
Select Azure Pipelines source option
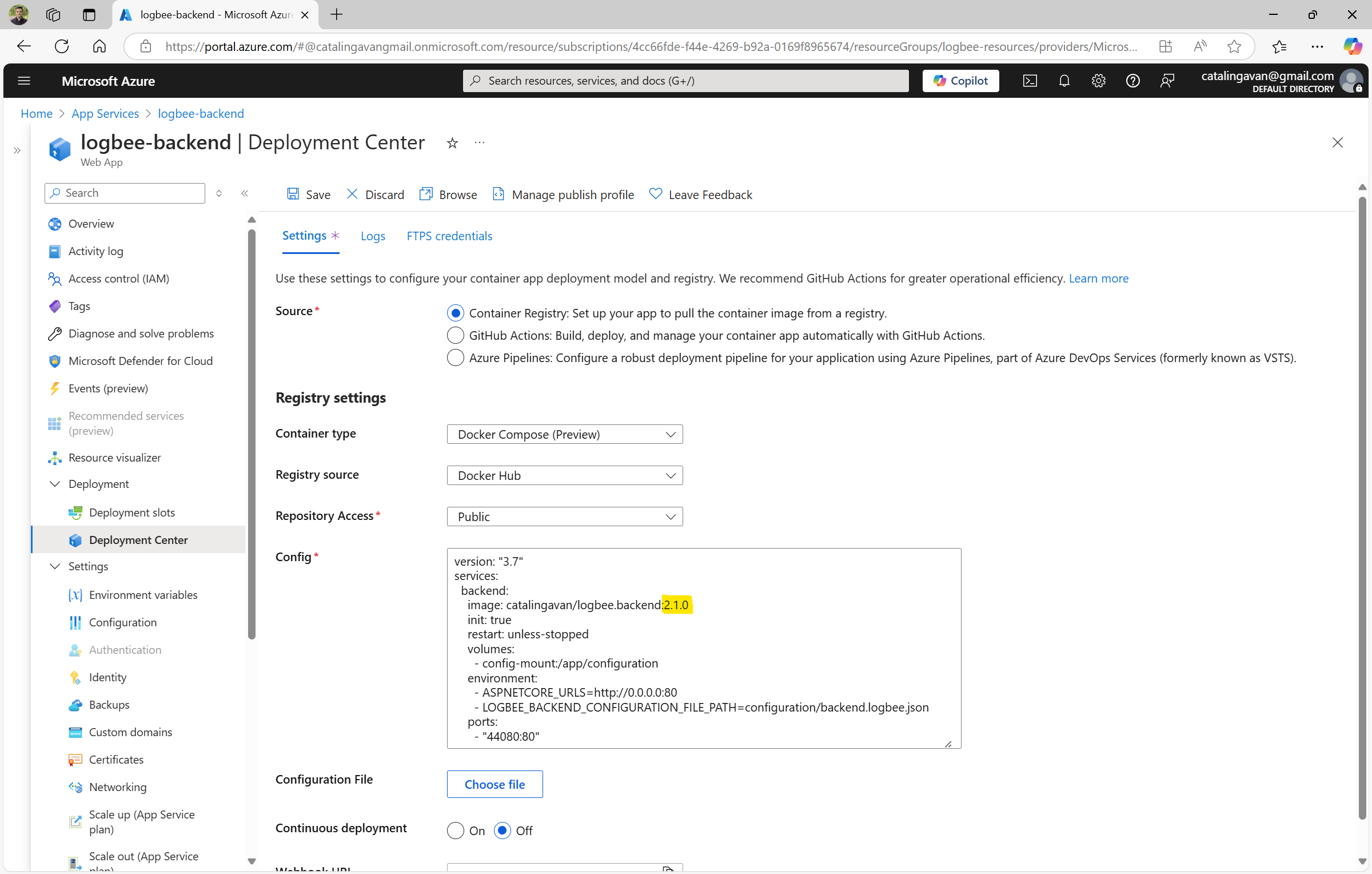pos(456,357)
